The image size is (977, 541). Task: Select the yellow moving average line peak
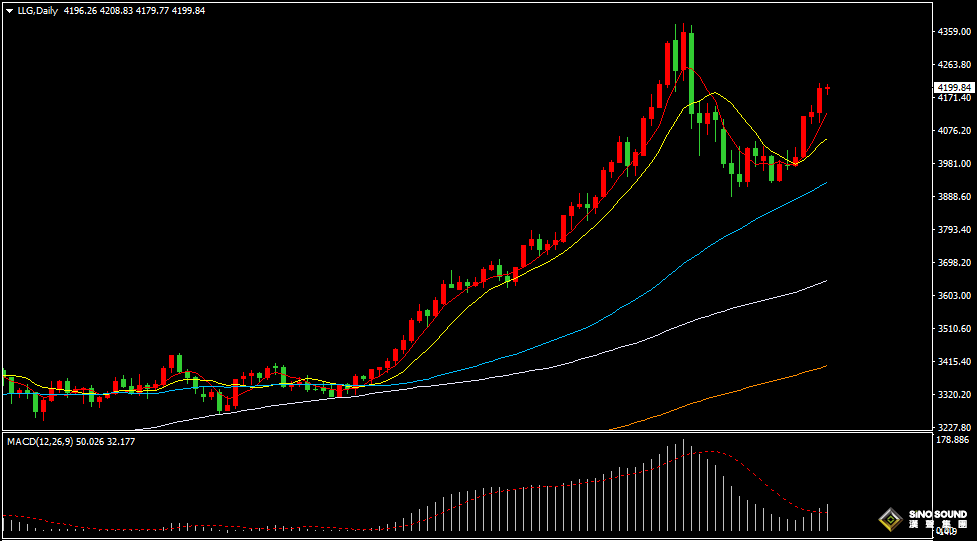713,93
